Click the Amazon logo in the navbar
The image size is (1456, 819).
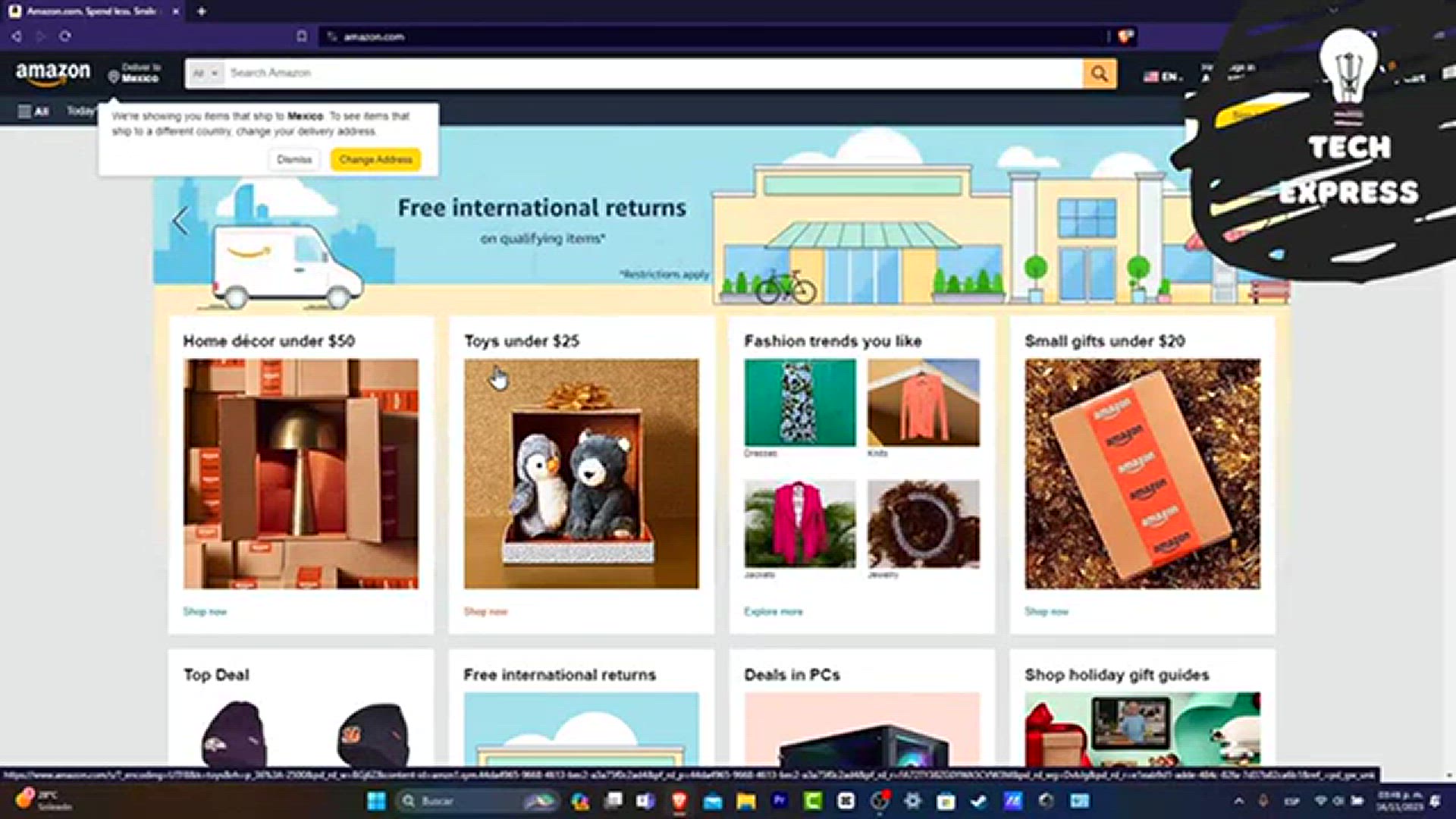53,73
